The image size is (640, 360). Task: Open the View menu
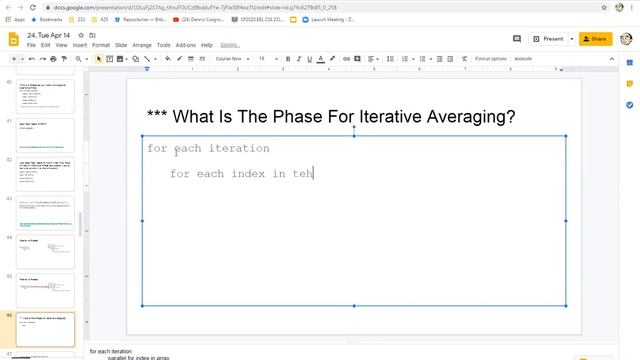pos(62,45)
